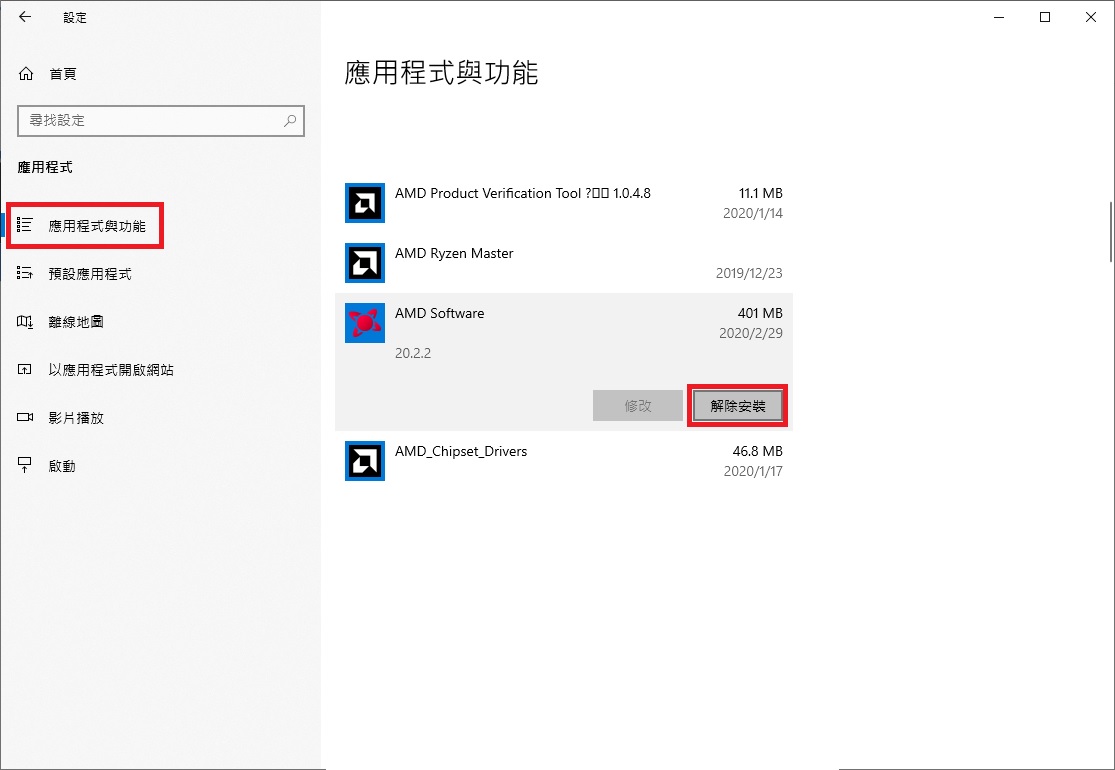Go back using the back arrow
1115x770 pixels.
(25, 17)
